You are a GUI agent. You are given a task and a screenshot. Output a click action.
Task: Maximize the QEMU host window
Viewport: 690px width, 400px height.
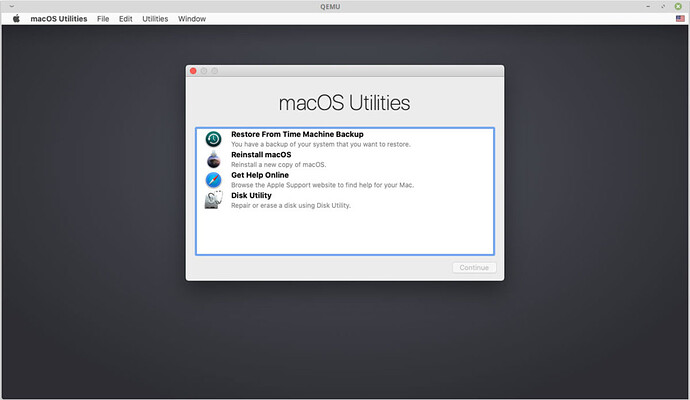coord(662,6)
